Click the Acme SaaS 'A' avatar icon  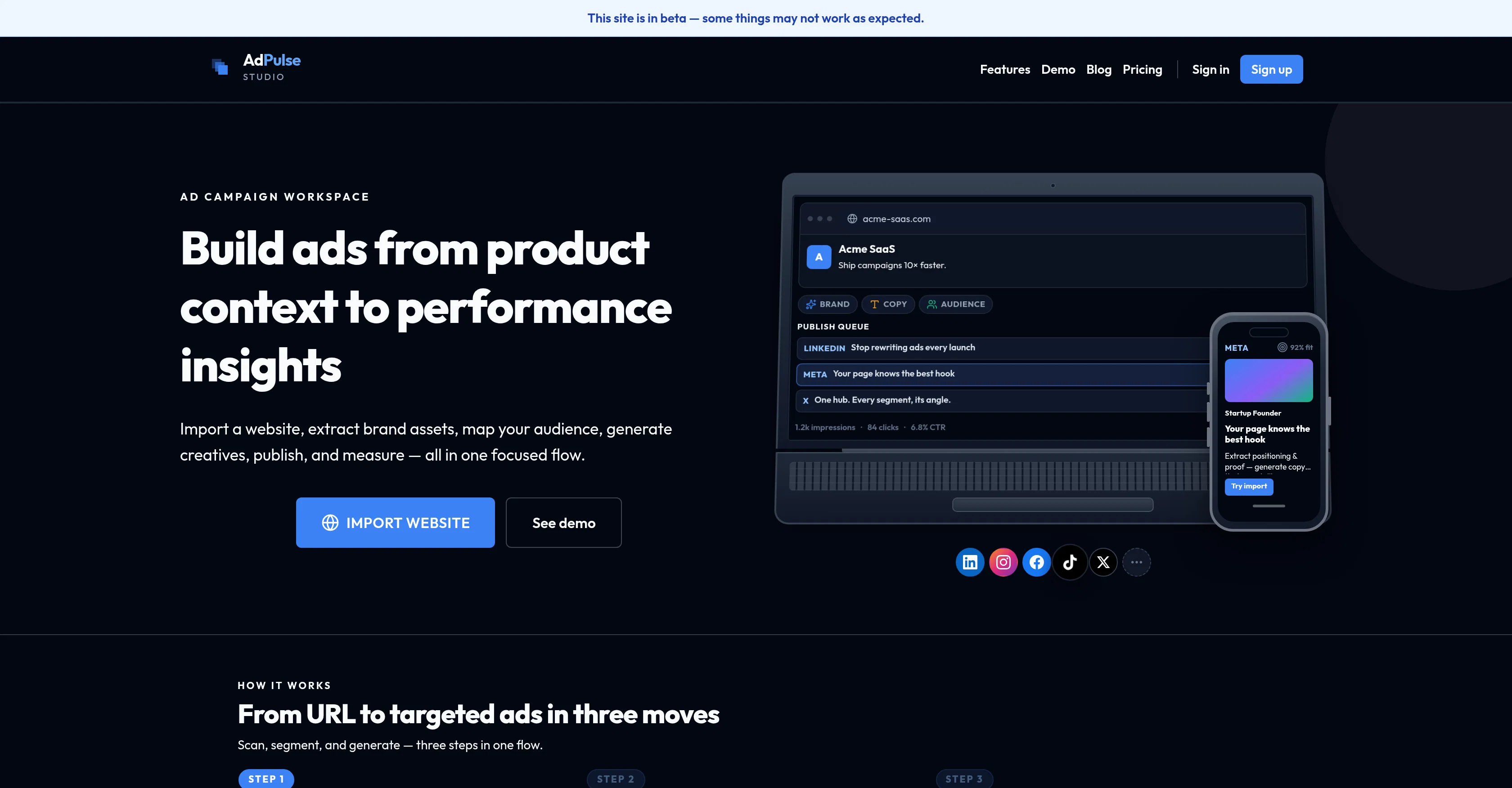(819, 257)
